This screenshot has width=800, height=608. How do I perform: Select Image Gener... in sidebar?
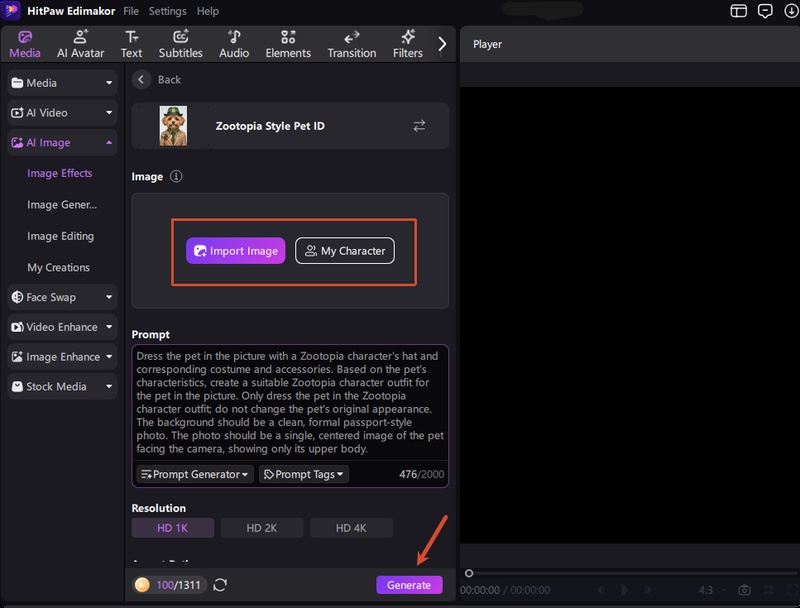coord(62,205)
